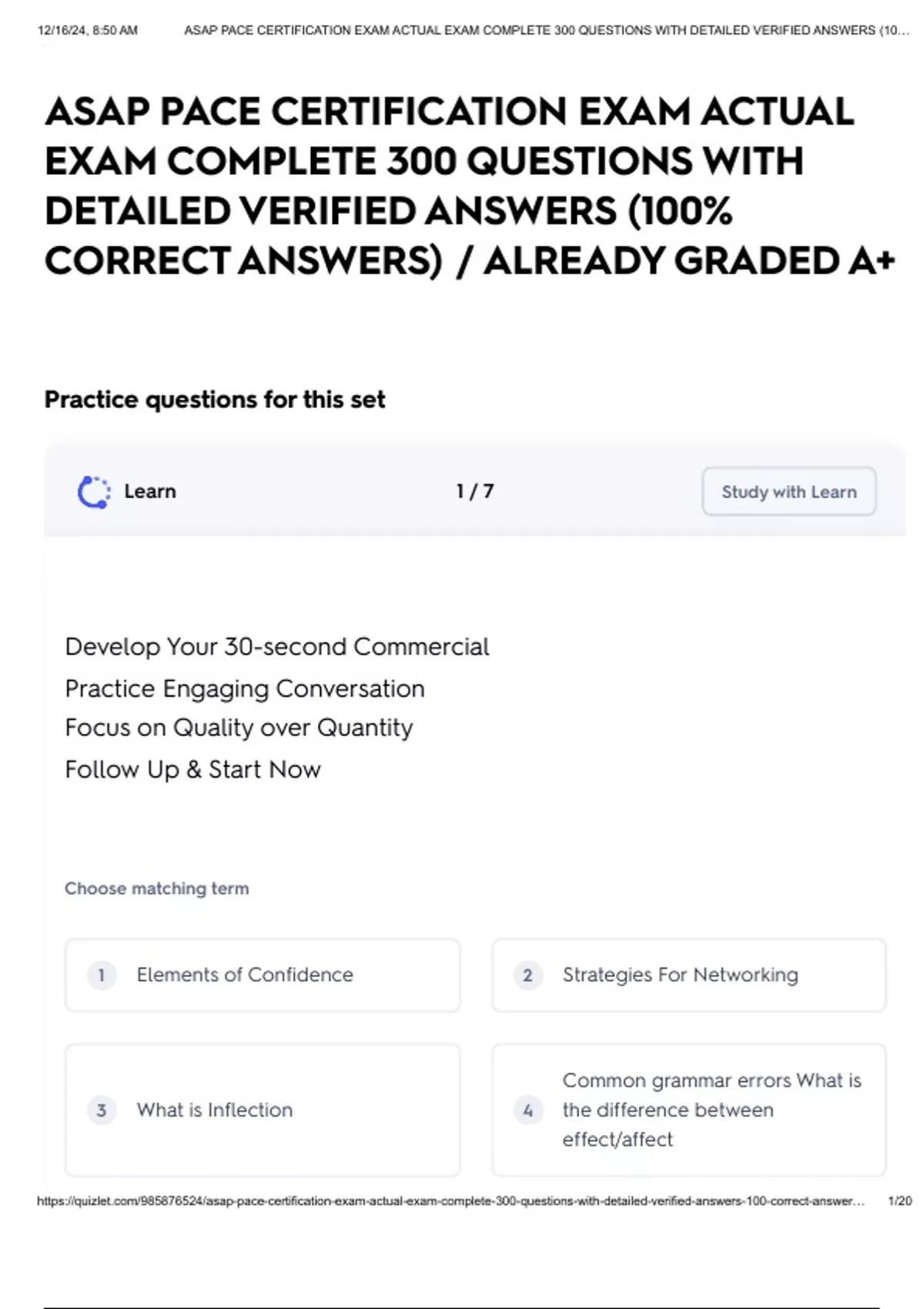Click the number 2 badge icon
Screen dimensions: 924x1309
pos(528,976)
